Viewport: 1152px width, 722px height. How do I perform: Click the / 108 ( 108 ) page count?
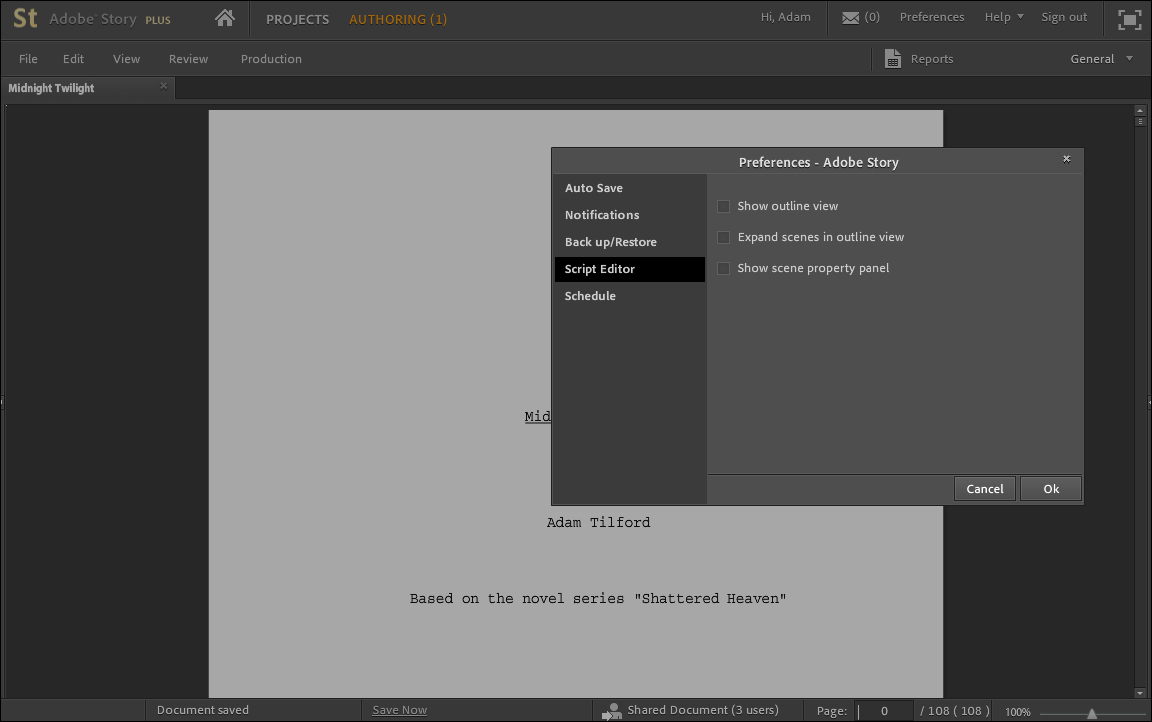[954, 711]
